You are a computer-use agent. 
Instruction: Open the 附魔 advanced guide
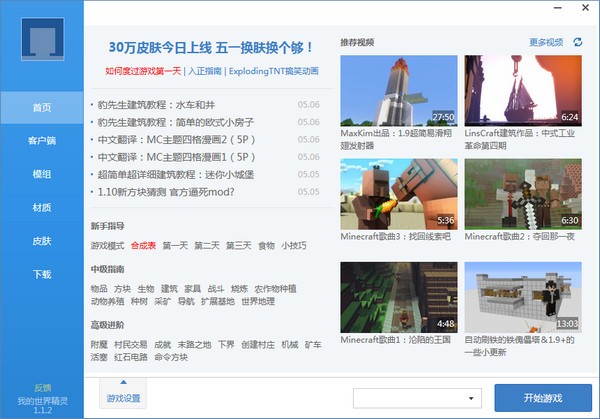pyautogui.click(x=99, y=345)
